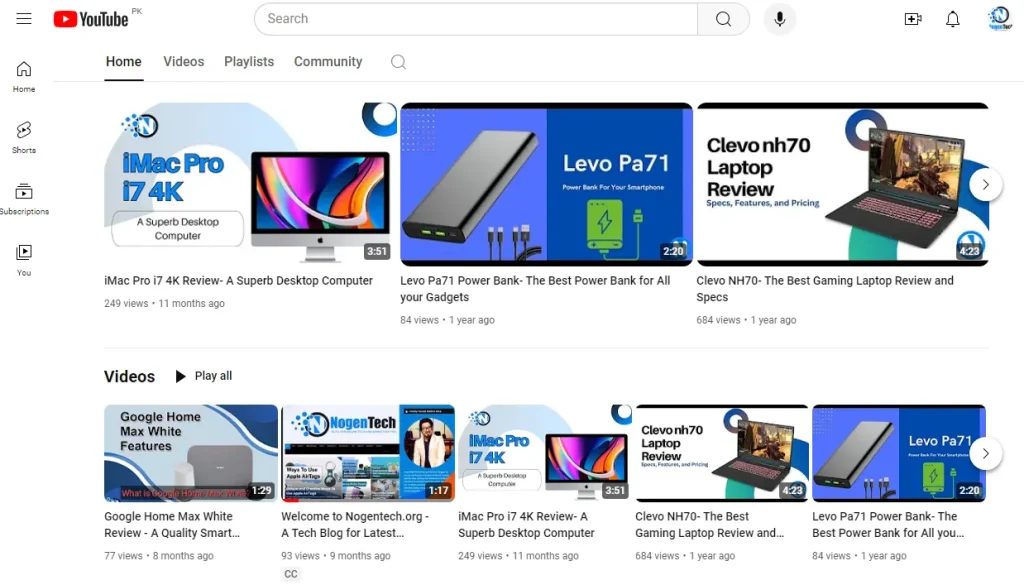Click Videos row title 'iMac Pro i7 4K Review- A'
The image size is (1024, 585).
coord(526,524)
